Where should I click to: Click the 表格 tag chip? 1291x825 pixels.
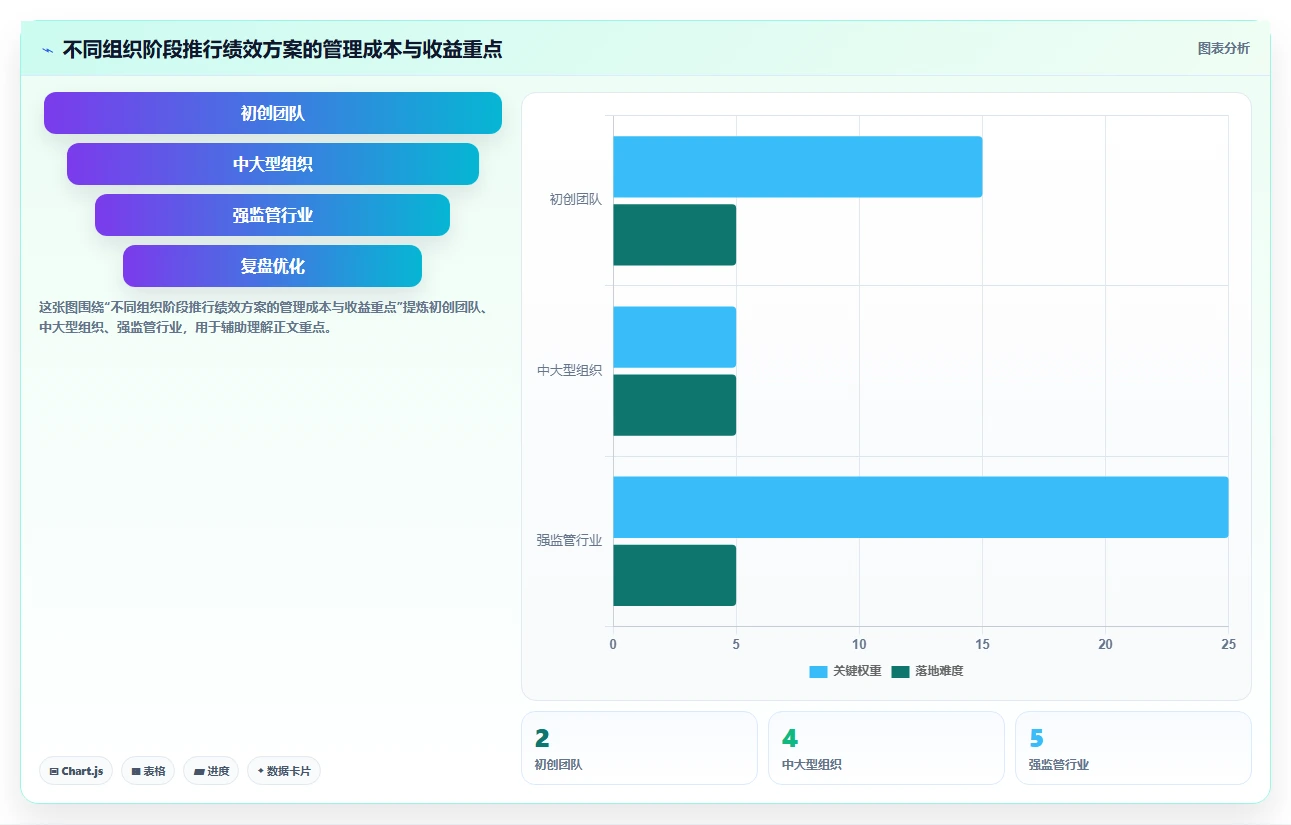[148, 771]
